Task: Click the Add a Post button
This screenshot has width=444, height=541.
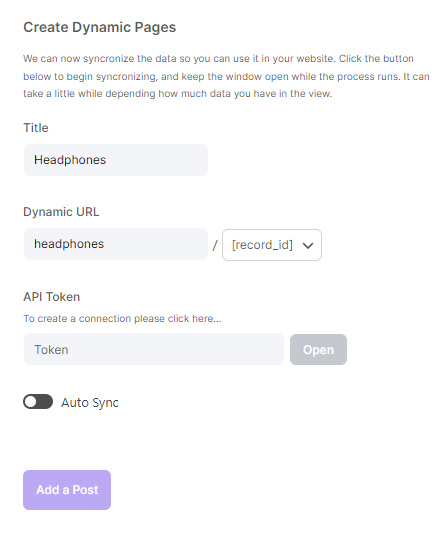Action: pyautogui.click(x=67, y=490)
